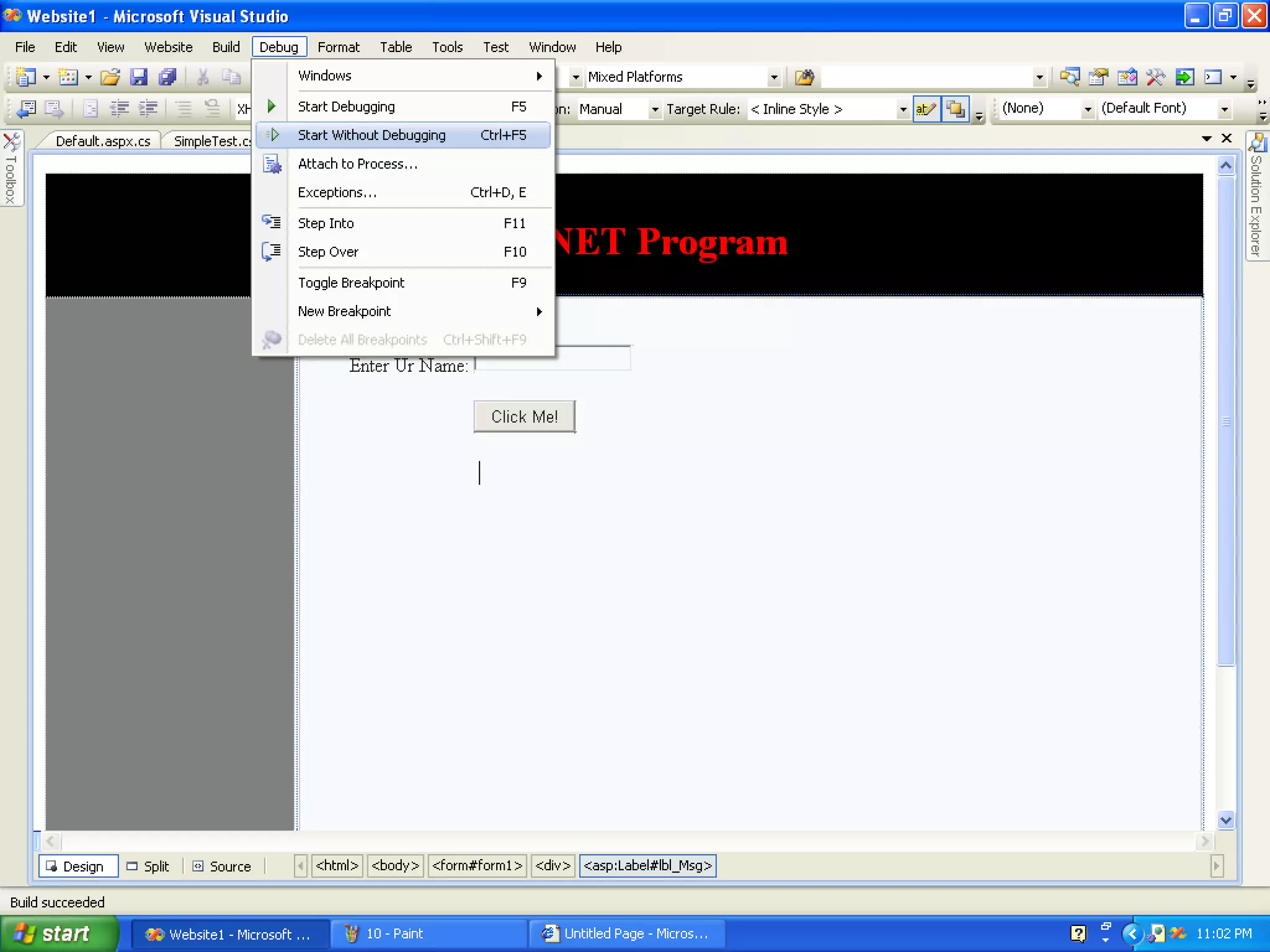The height and width of the screenshot is (952, 1270).
Task: Click the Save All toolbar icon
Action: 167,77
